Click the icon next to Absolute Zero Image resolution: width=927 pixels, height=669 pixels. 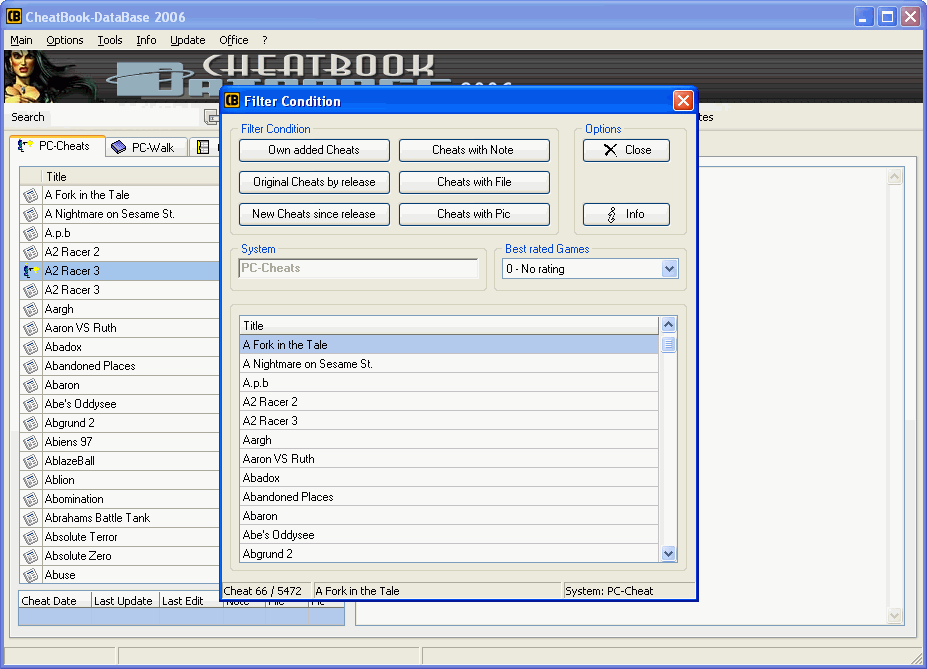pyautogui.click(x=30, y=556)
